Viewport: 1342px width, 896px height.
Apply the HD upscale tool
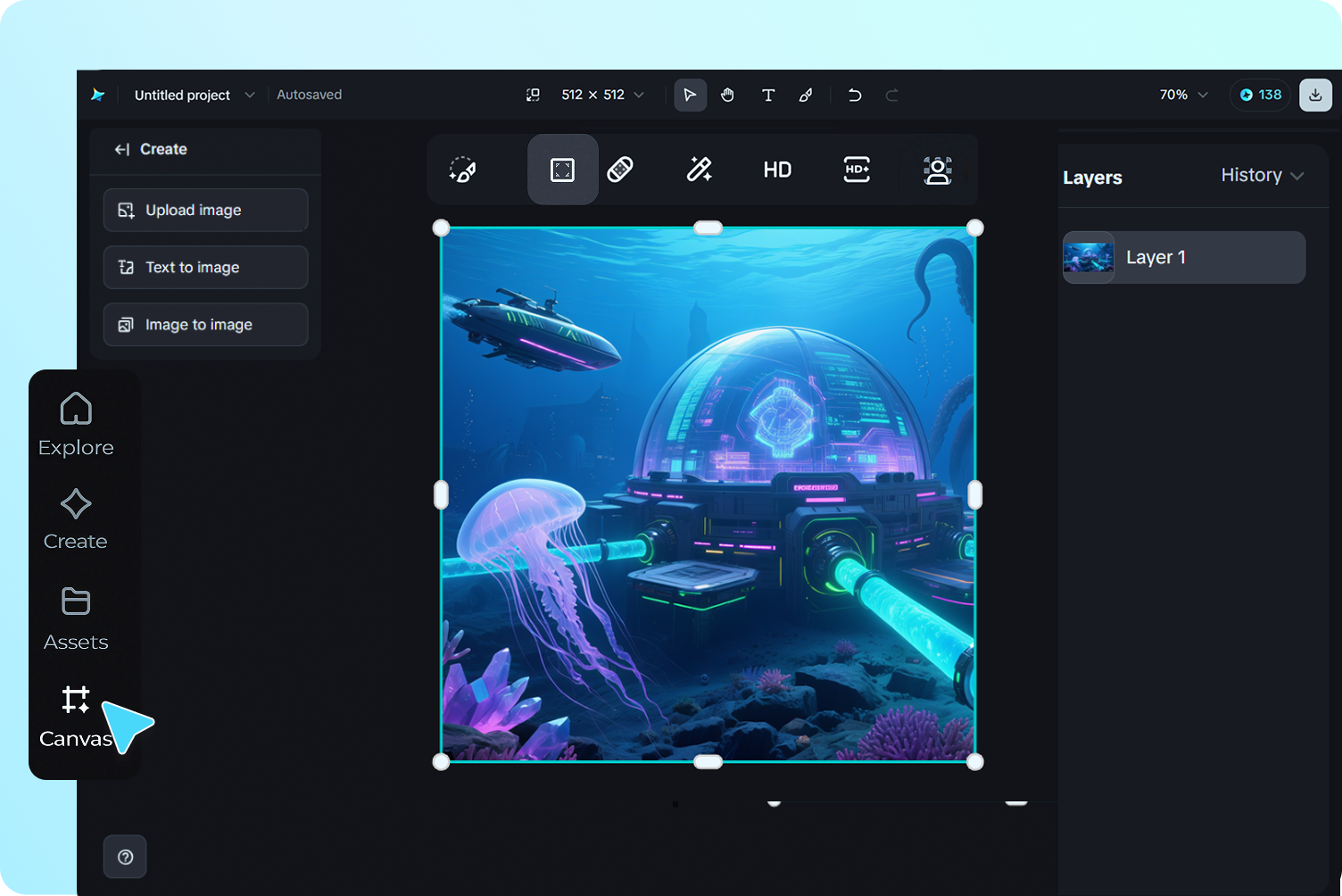click(x=777, y=170)
